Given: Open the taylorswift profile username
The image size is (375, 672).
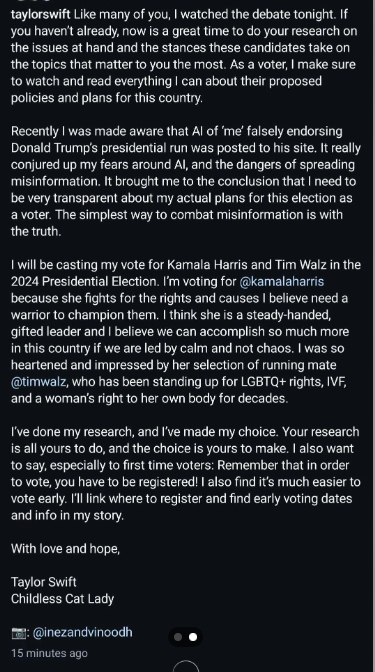Looking at the screenshot, I should point(40,15).
